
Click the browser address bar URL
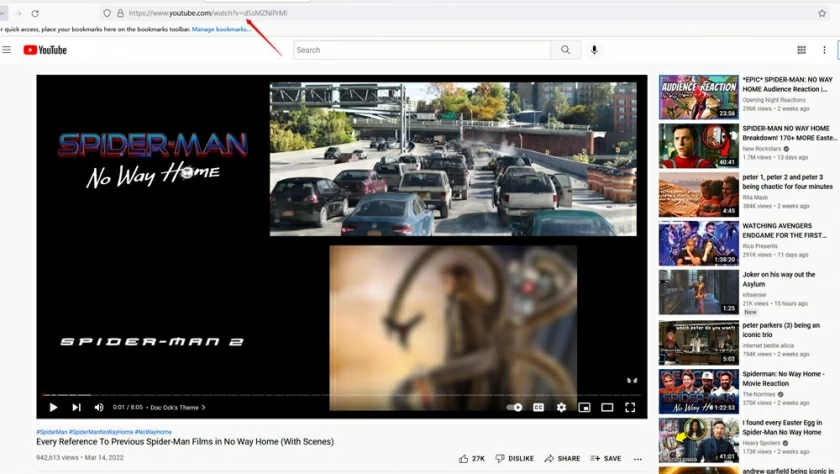(208, 13)
